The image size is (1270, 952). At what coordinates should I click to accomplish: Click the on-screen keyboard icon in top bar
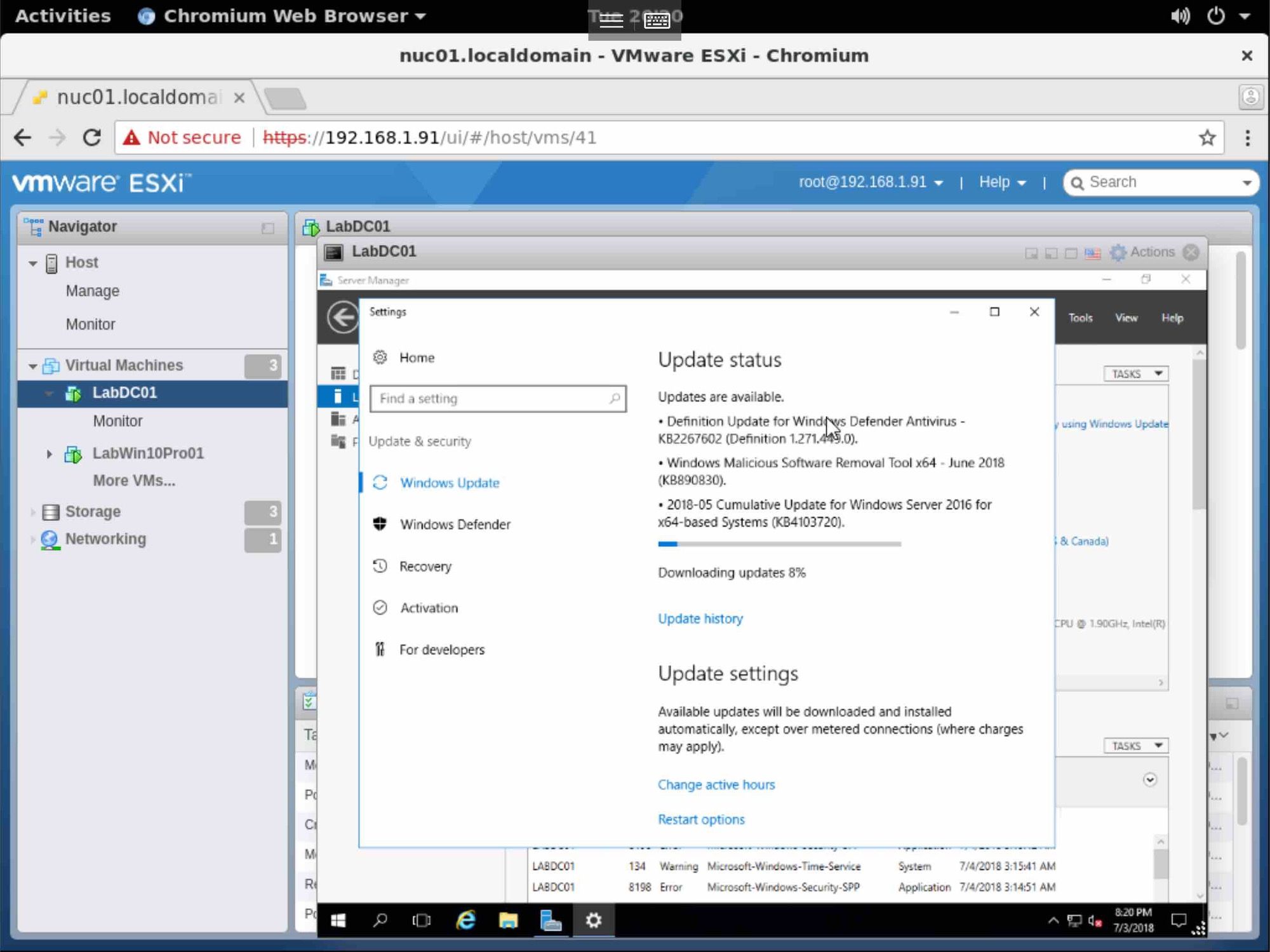pyautogui.click(x=657, y=20)
